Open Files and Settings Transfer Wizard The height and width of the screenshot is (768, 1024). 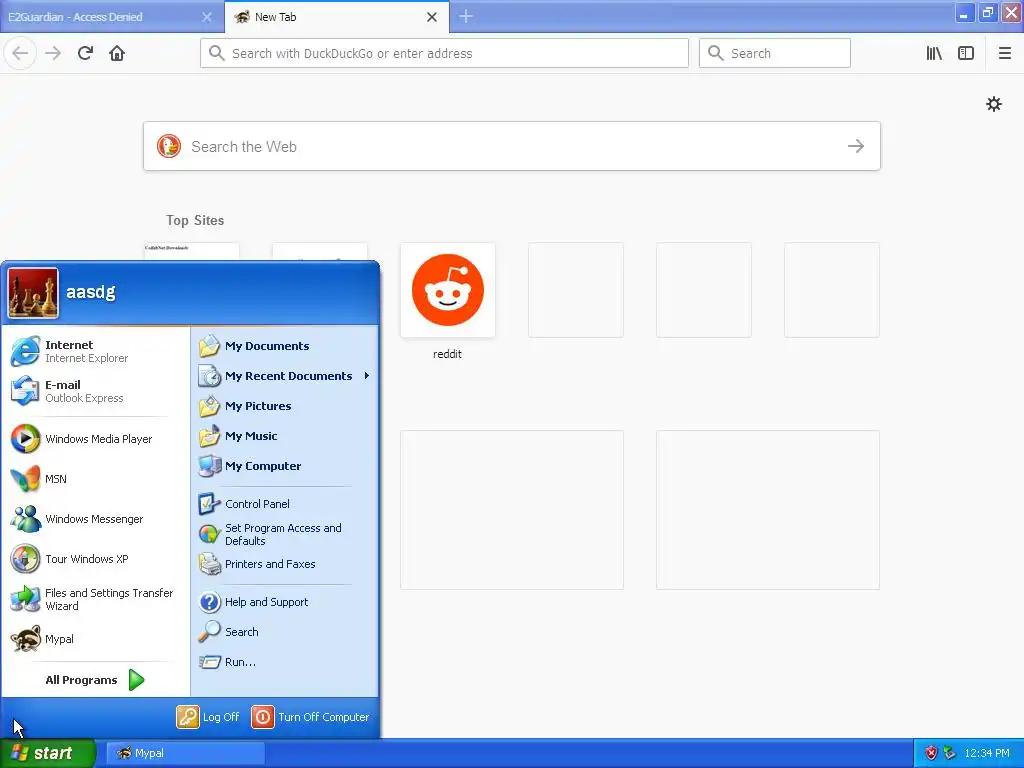click(x=95, y=599)
